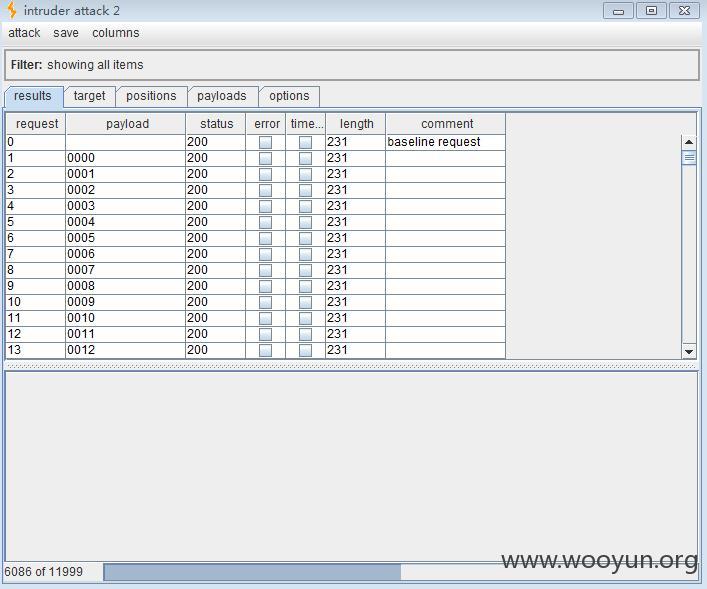Select request number 0 cell
Image resolution: width=707 pixels, height=589 pixels.
pos(36,142)
